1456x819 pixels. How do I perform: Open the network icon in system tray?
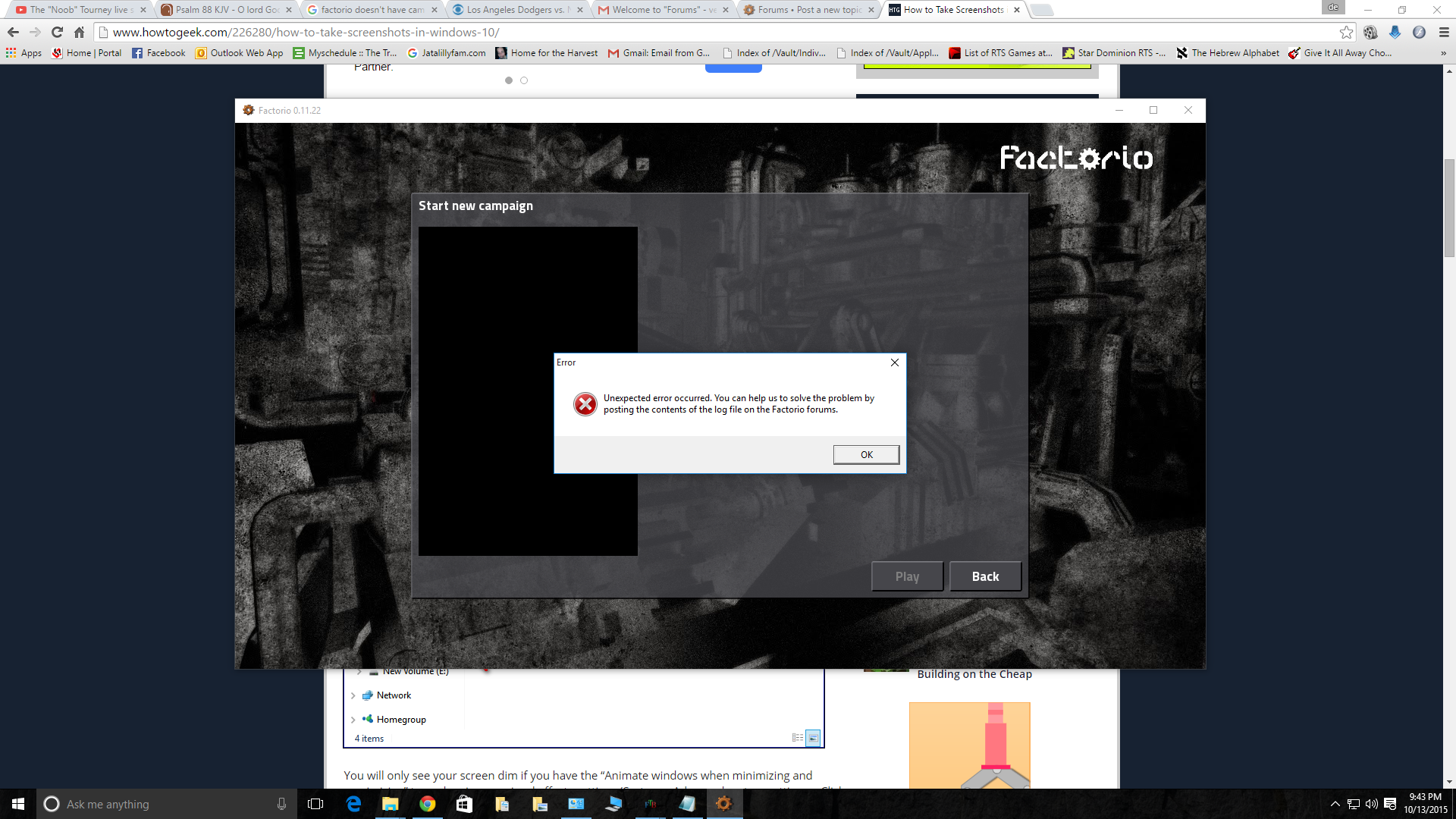[1354, 804]
